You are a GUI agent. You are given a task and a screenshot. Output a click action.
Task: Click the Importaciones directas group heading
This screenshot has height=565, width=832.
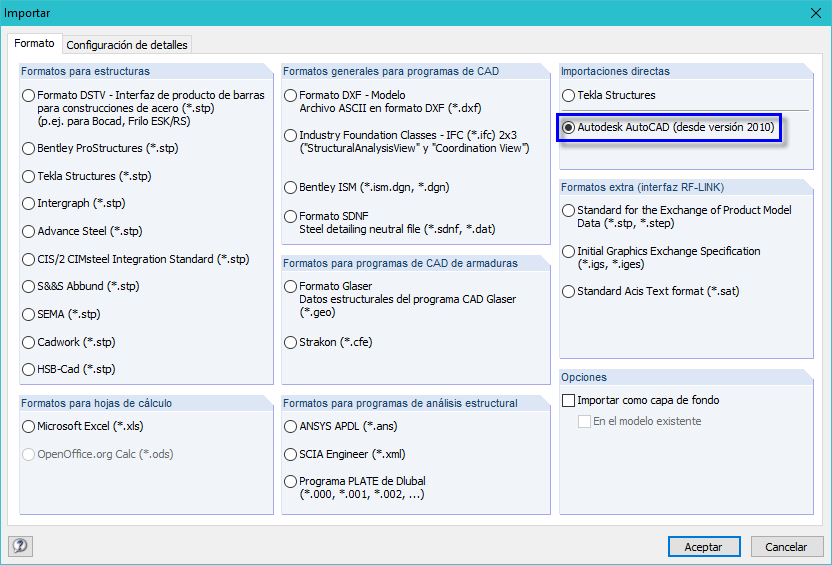pos(615,71)
